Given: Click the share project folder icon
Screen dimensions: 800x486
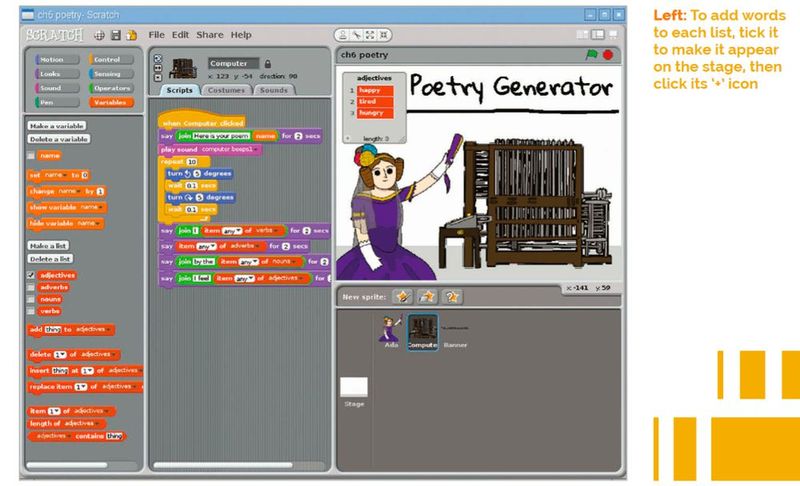Looking at the screenshot, I should click(132, 35).
